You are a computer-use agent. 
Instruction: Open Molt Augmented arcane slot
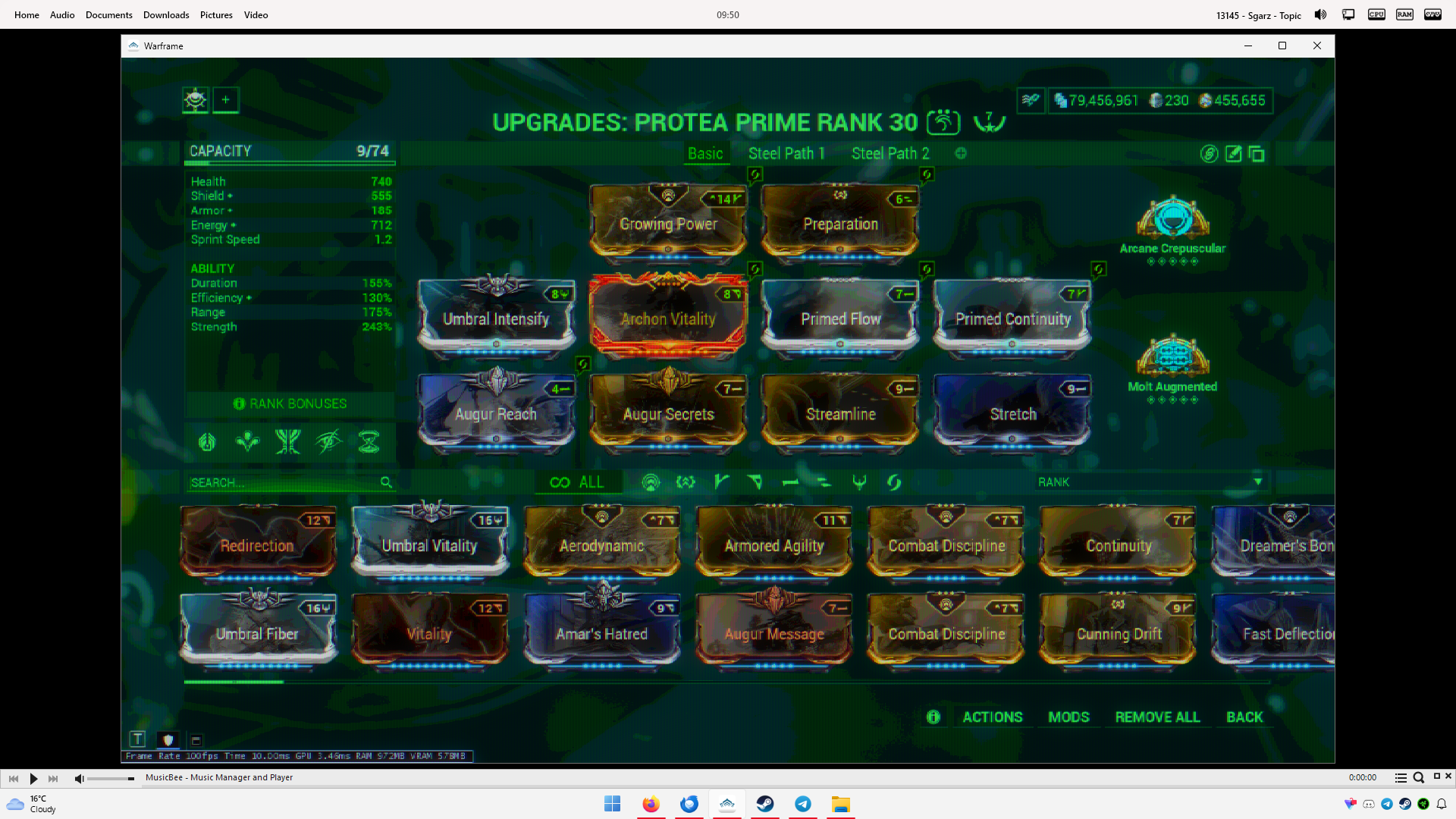tap(1172, 357)
